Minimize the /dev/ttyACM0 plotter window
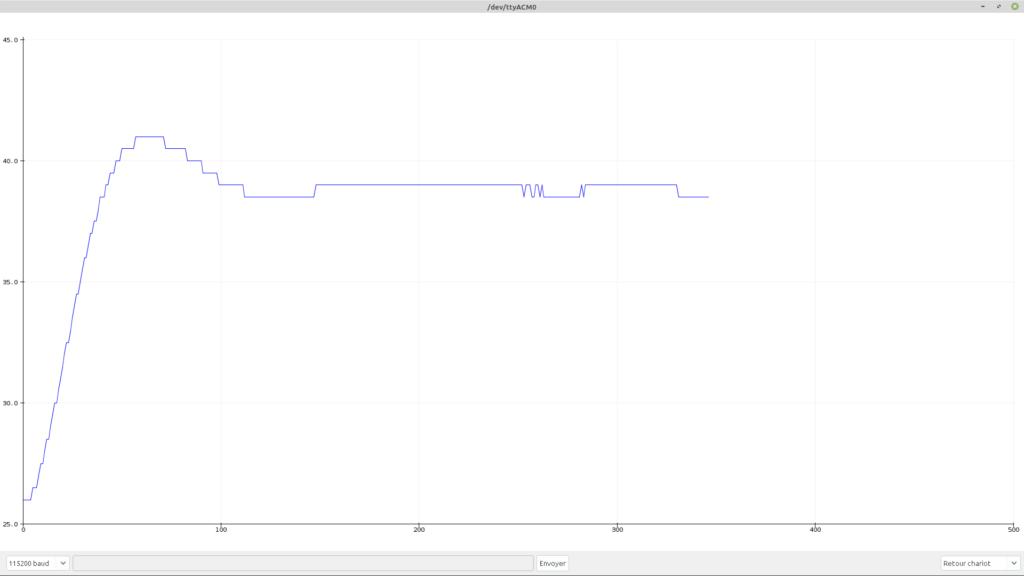 [x=983, y=7]
